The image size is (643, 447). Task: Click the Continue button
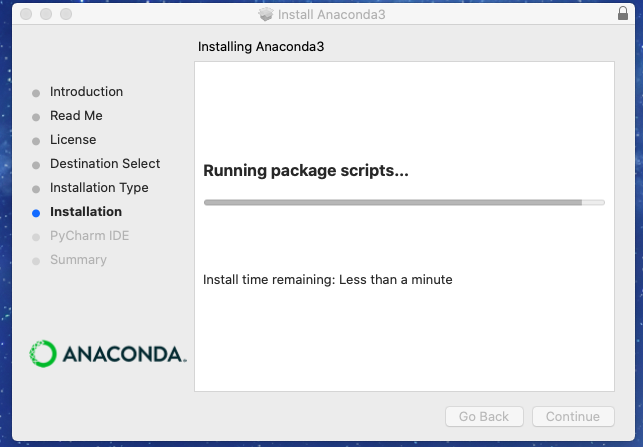573,416
